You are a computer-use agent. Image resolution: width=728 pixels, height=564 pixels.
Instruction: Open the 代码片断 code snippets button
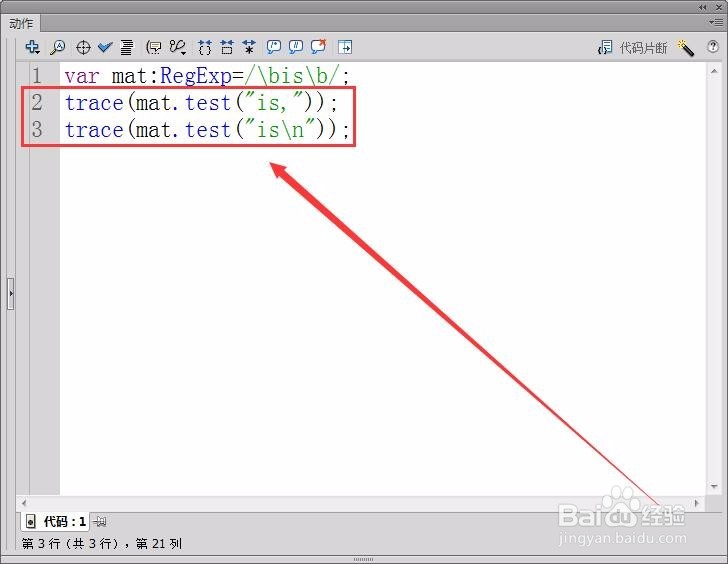click(632, 47)
